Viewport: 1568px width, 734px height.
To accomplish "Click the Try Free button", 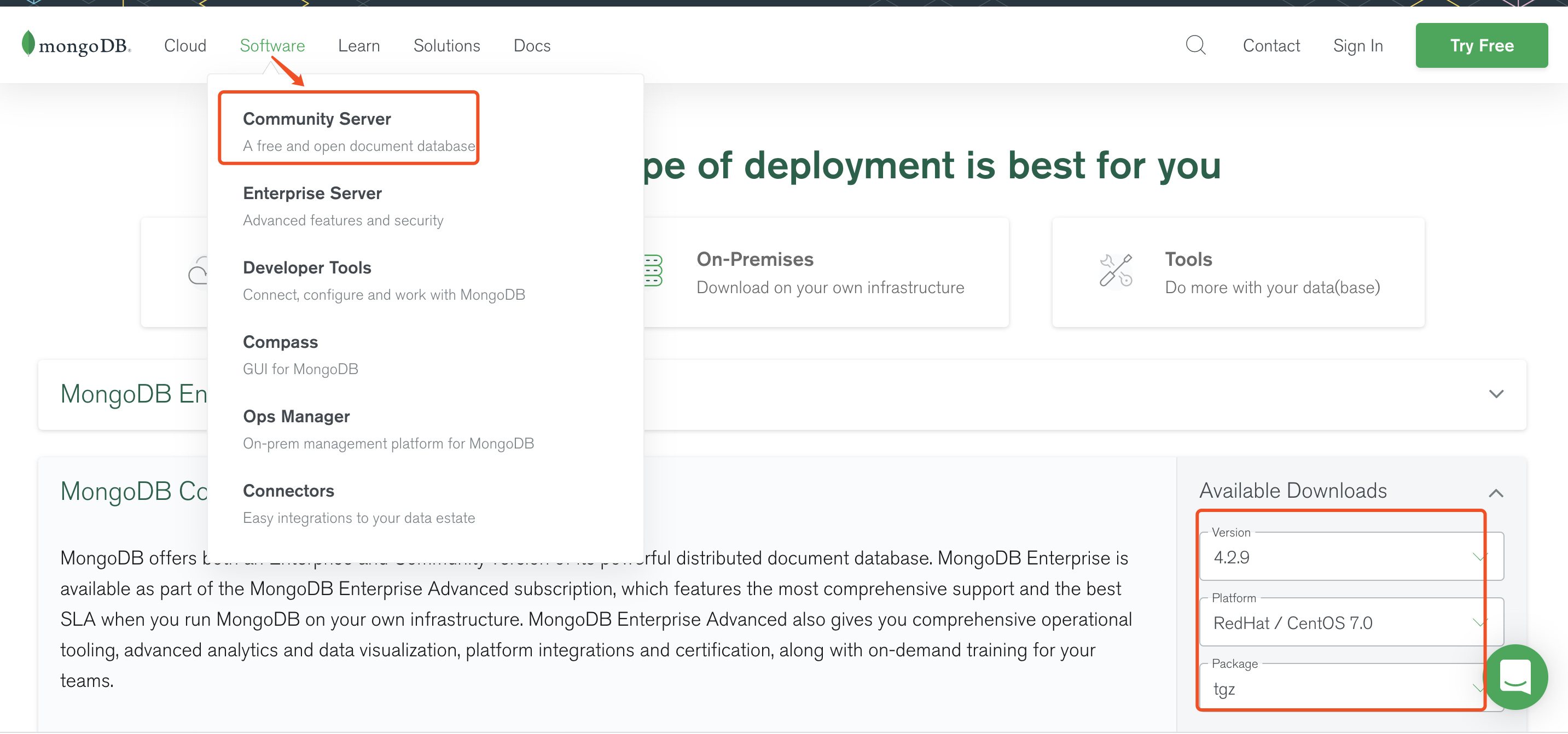I will (x=1482, y=45).
